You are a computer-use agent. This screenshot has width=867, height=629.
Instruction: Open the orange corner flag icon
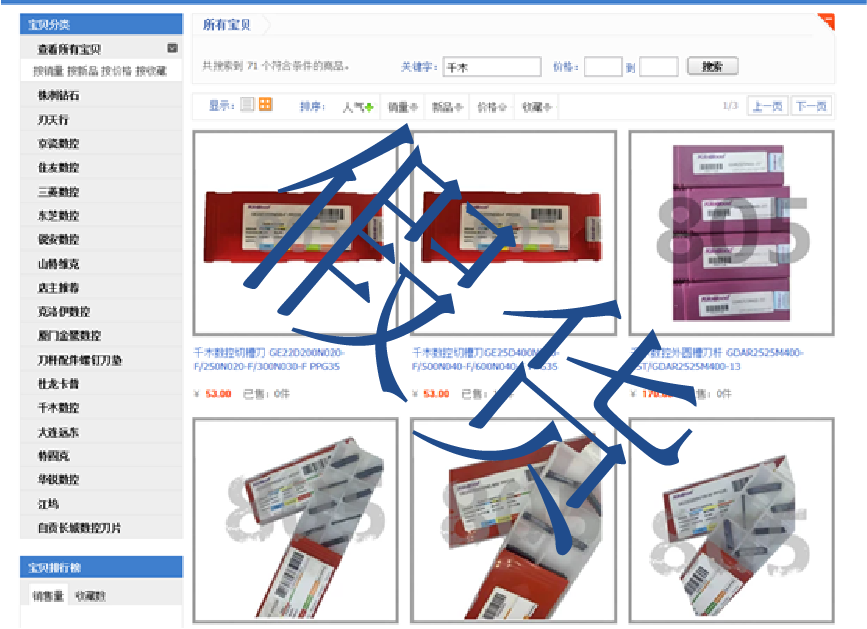(826, 22)
